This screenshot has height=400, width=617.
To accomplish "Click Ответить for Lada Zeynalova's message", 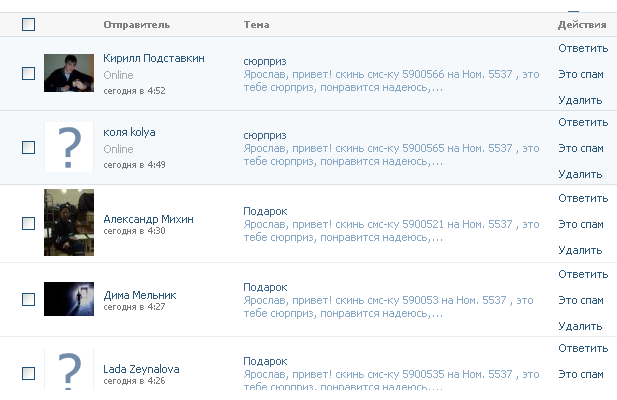I will click(583, 348).
